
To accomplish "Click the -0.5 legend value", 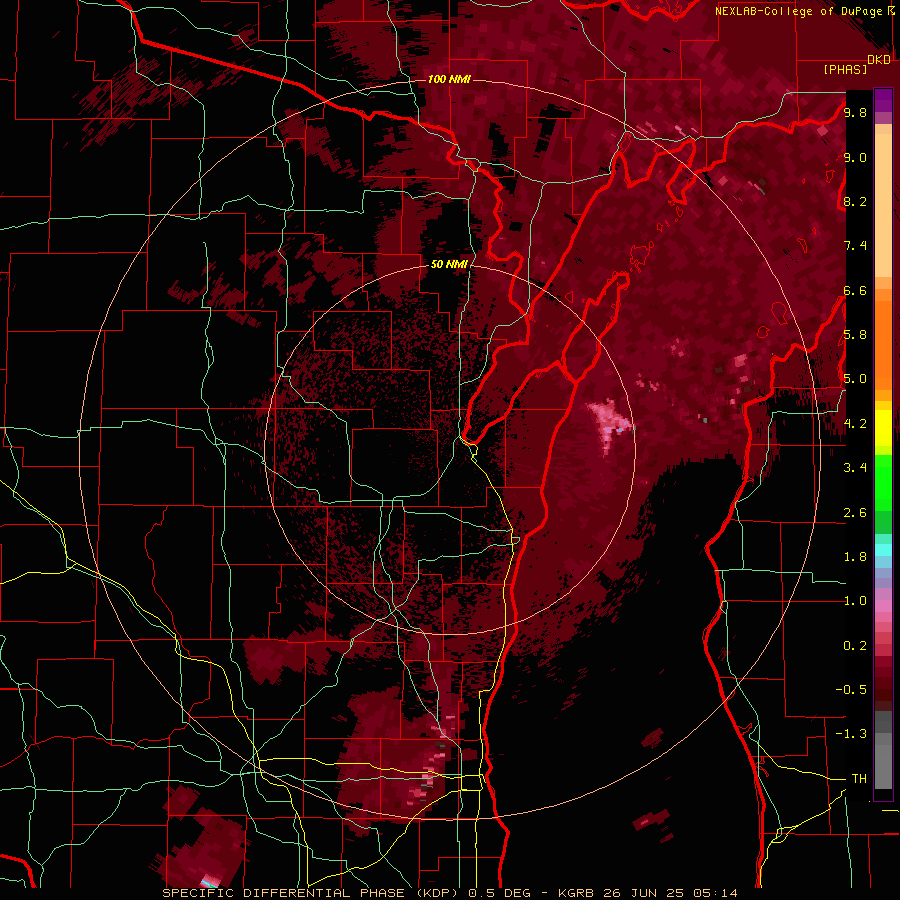I will (x=851, y=690).
